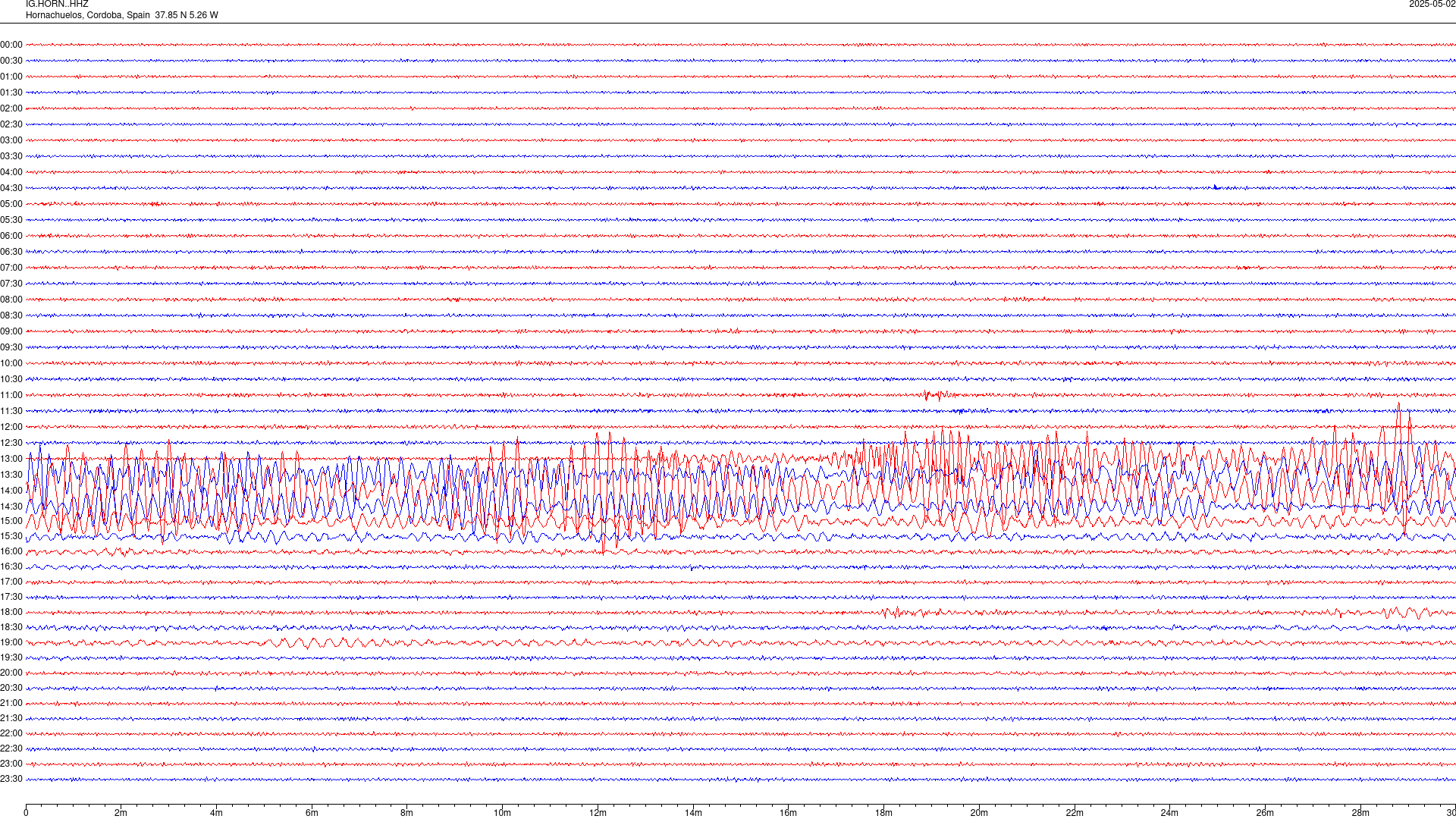1456x819 pixels.
Task: Select the 09:00 time row label
Action: (11, 331)
